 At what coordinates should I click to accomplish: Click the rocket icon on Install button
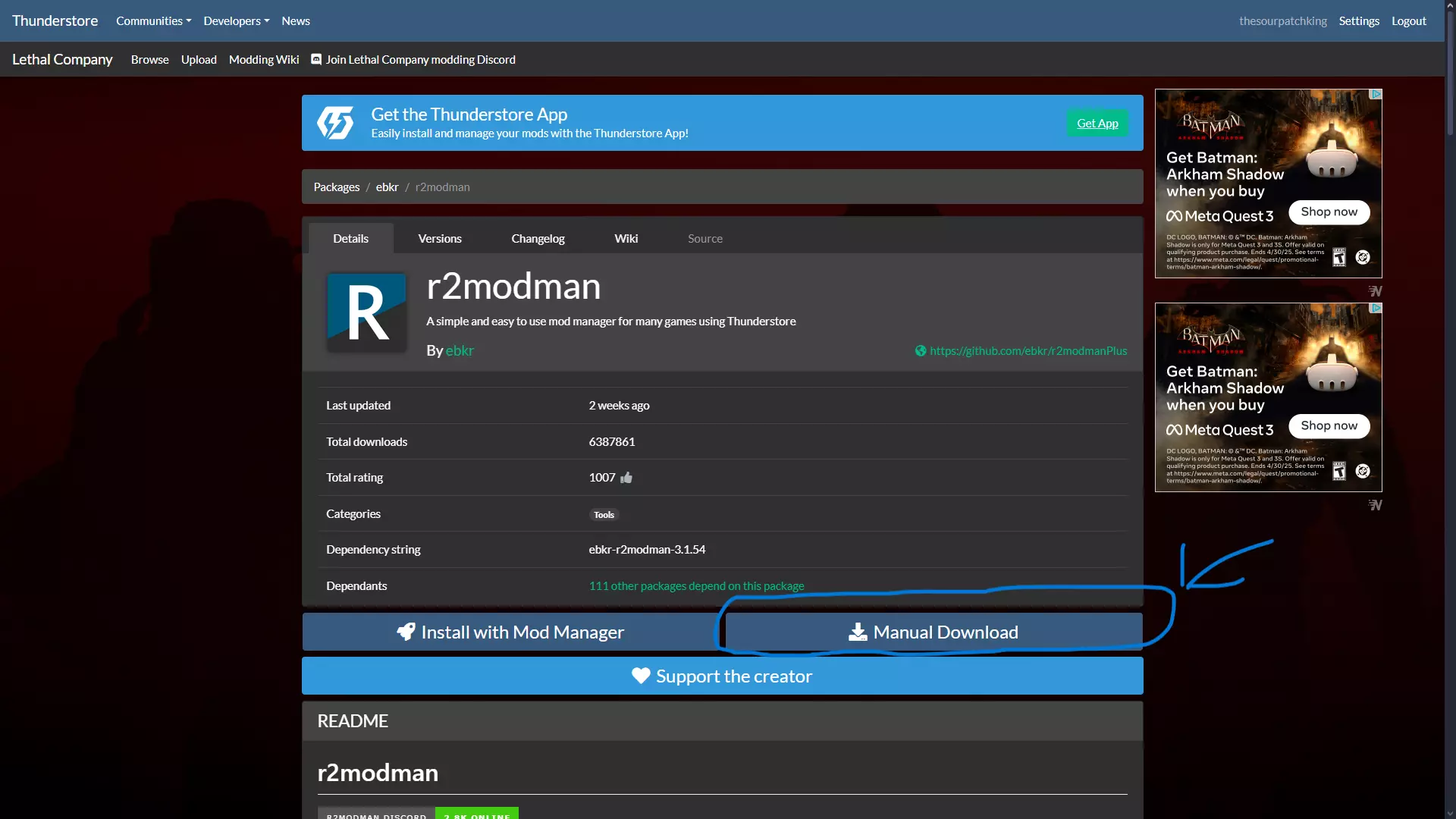tap(406, 632)
